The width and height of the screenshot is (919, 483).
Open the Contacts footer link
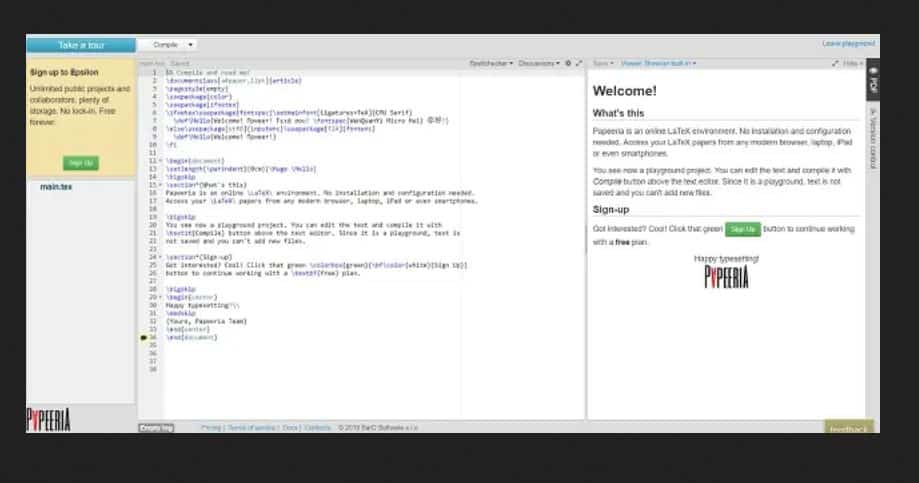coord(318,428)
